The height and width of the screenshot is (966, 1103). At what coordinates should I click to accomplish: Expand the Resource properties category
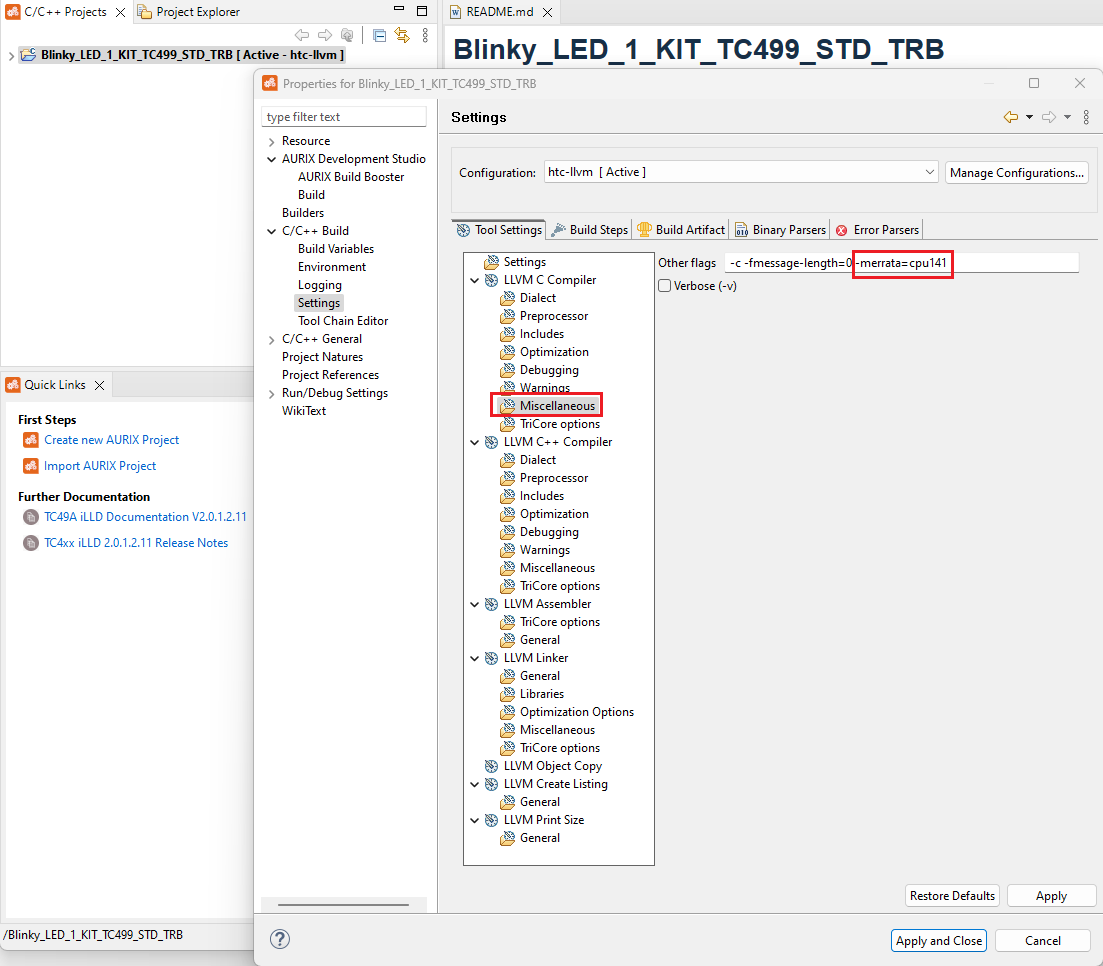tap(271, 141)
